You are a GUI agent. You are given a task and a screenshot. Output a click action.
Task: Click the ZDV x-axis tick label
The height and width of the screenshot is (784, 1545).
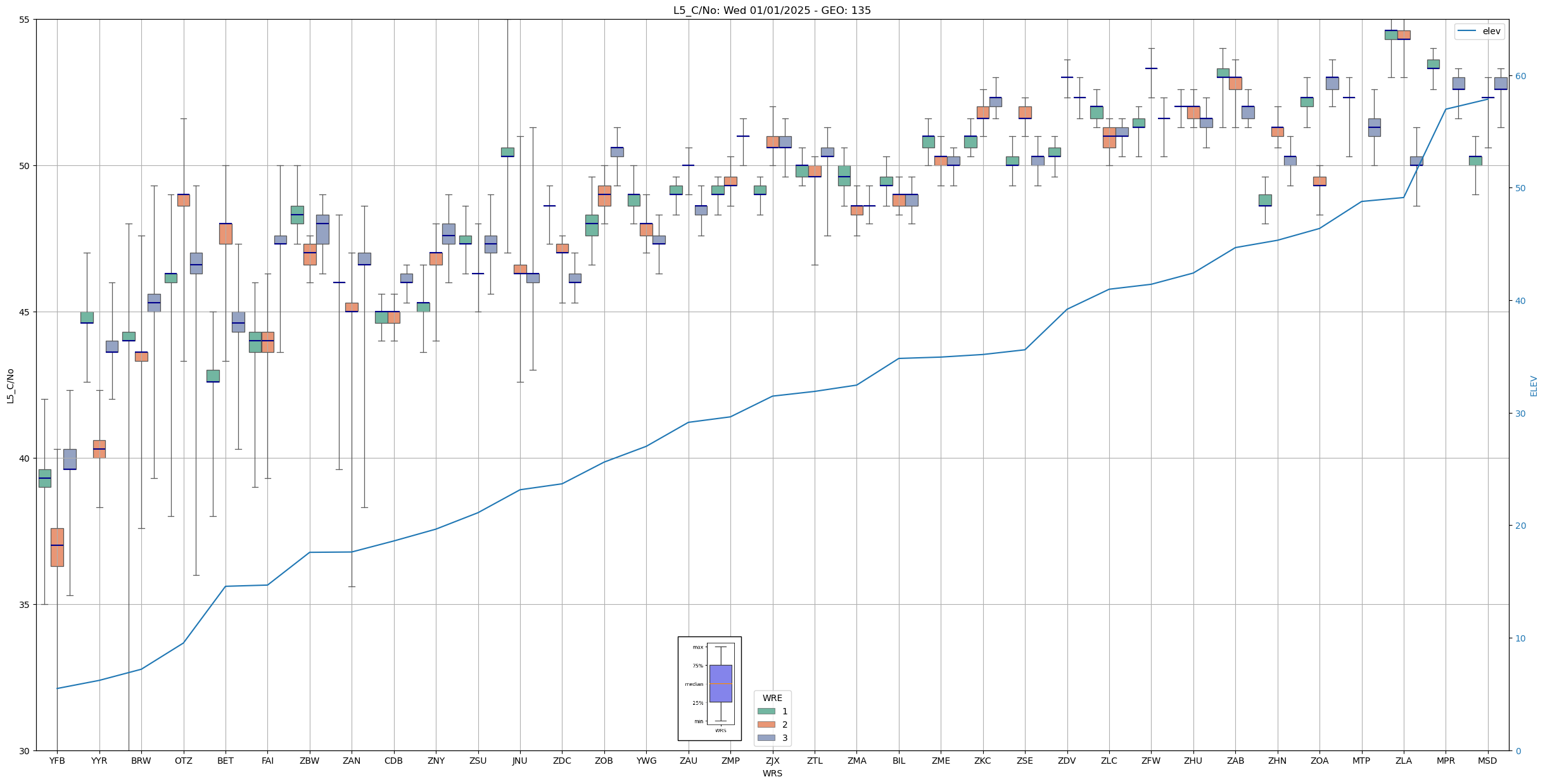pyautogui.click(x=1067, y=761)
